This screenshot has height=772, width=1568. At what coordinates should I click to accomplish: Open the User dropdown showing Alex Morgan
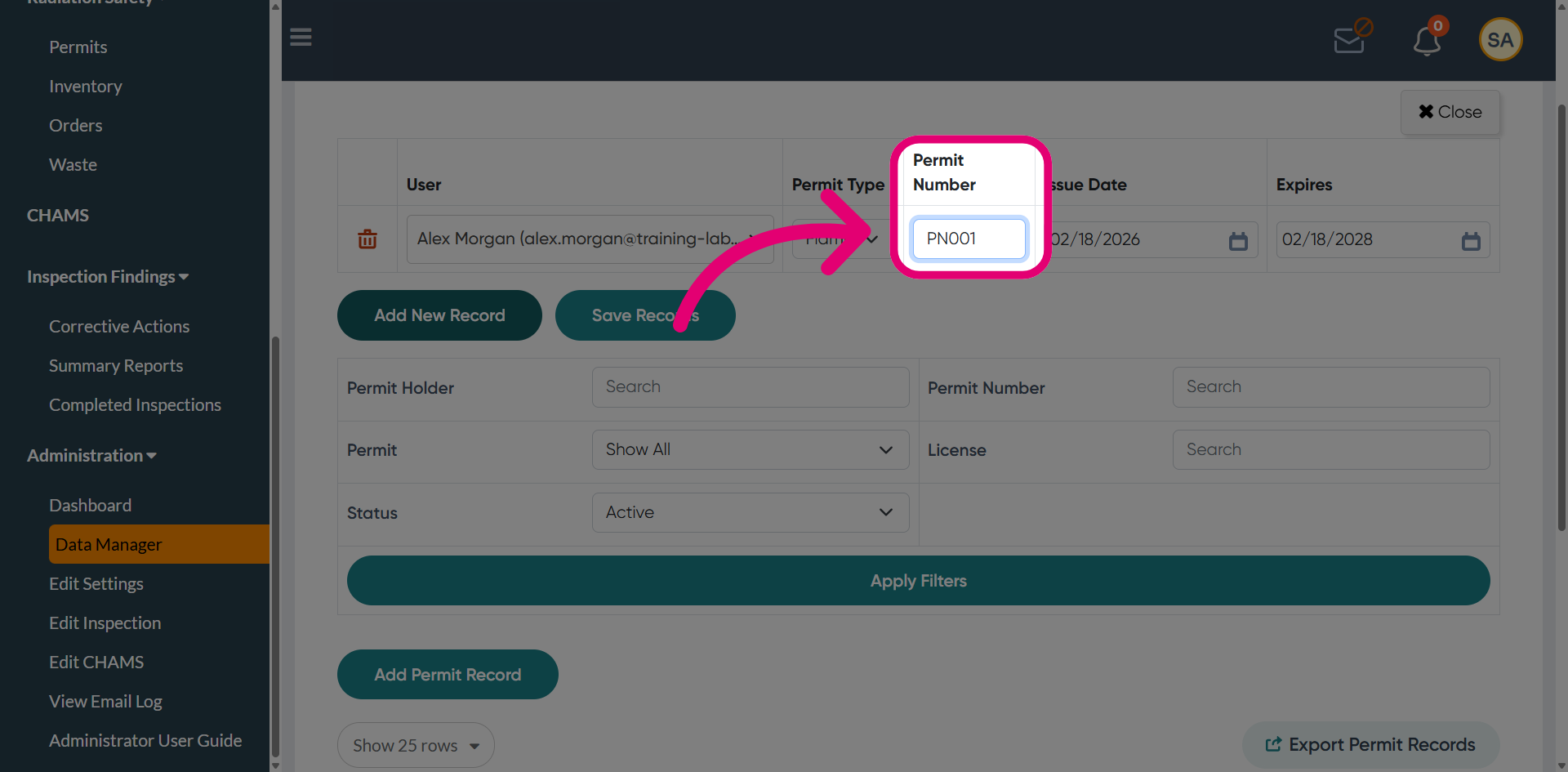590,239
